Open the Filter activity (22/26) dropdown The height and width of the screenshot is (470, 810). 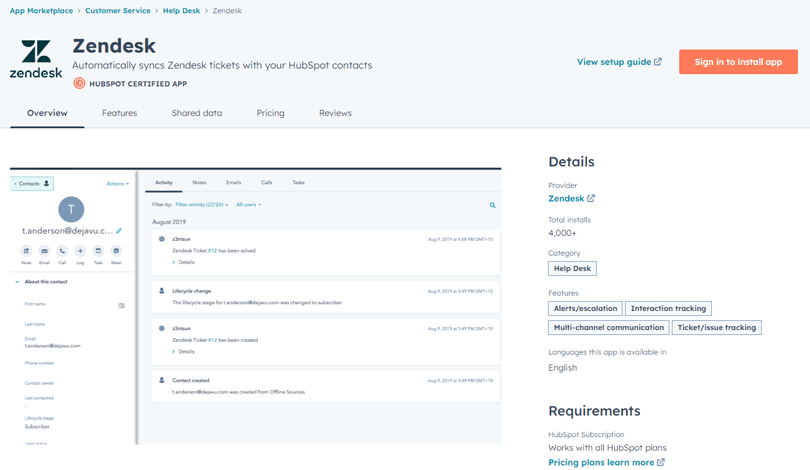pos(201,205)
